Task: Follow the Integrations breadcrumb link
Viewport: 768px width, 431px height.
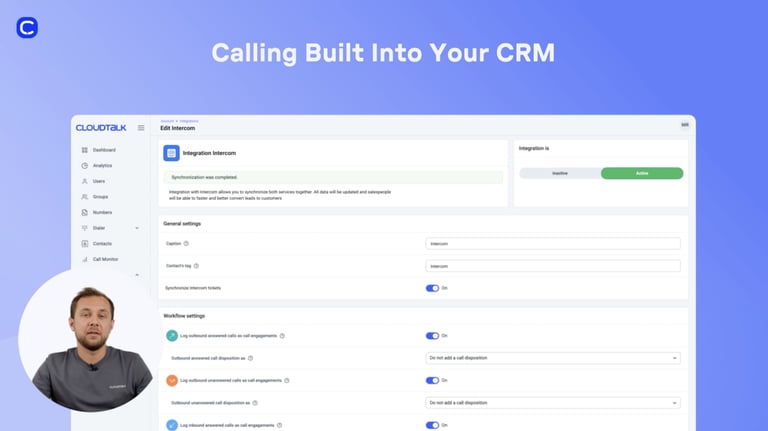Action: pos(189,121)
